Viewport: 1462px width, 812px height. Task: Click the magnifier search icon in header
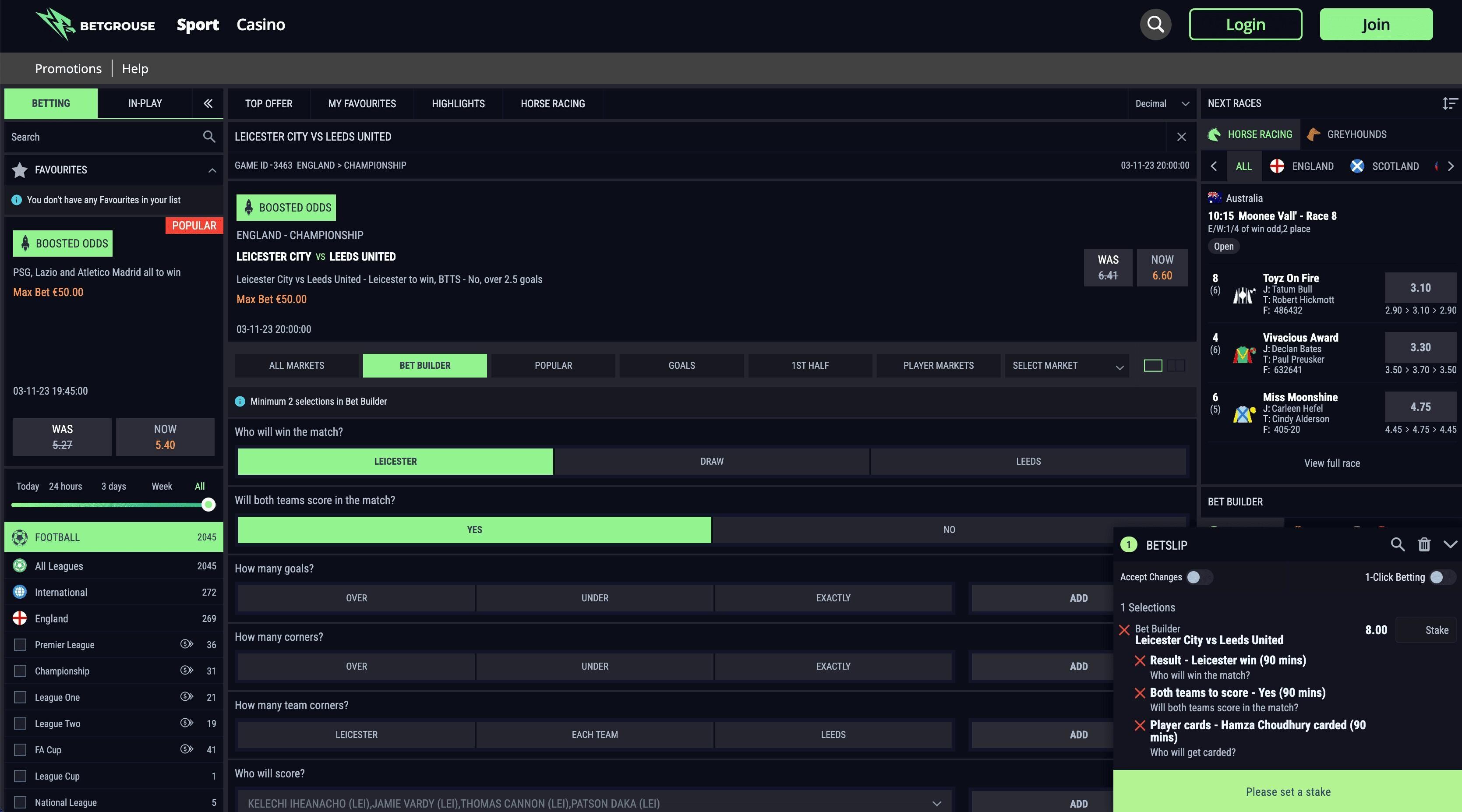(1155, 25)
